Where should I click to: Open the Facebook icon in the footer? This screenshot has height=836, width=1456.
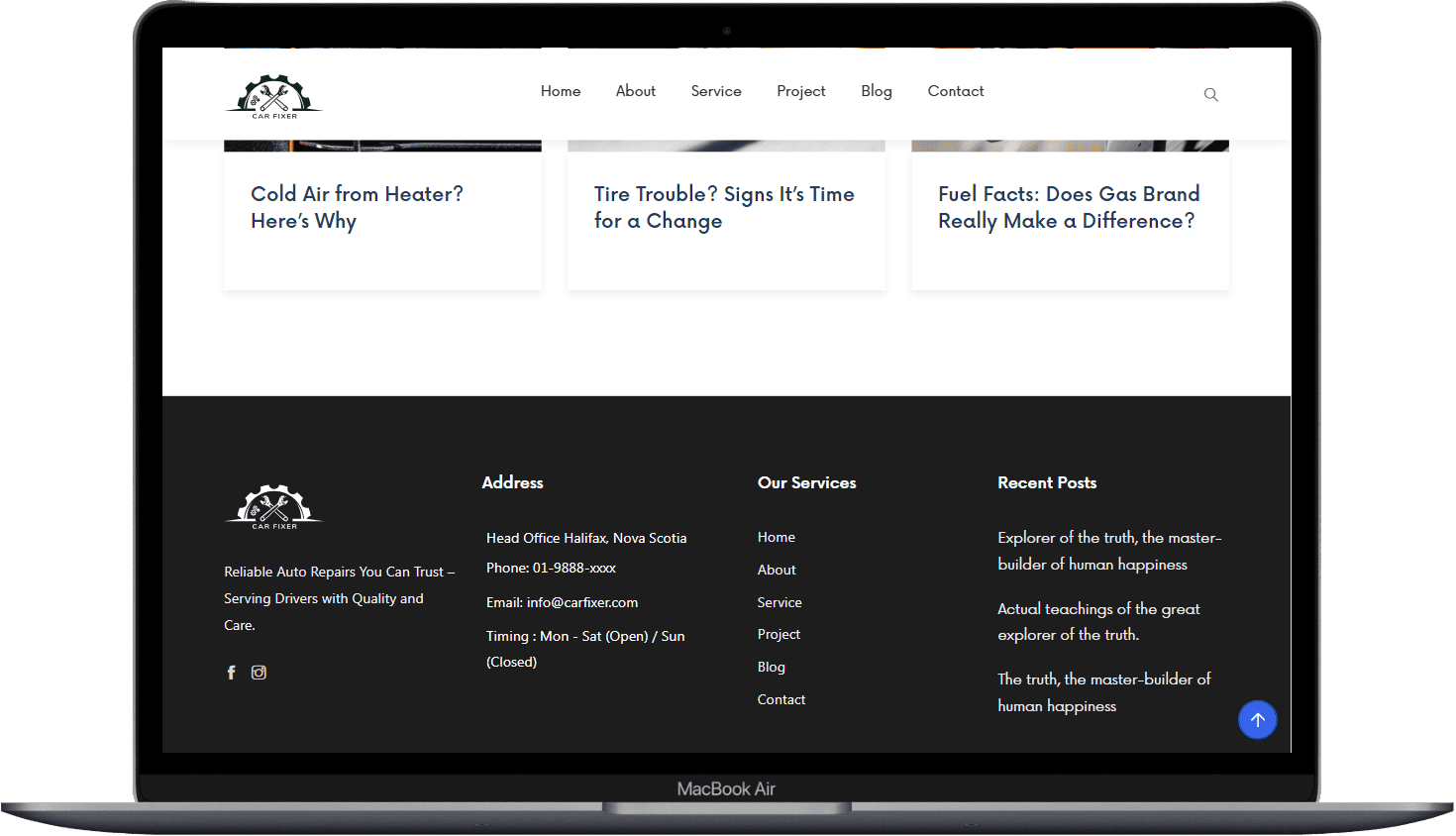pyautogui.click(x=231, y=673)
